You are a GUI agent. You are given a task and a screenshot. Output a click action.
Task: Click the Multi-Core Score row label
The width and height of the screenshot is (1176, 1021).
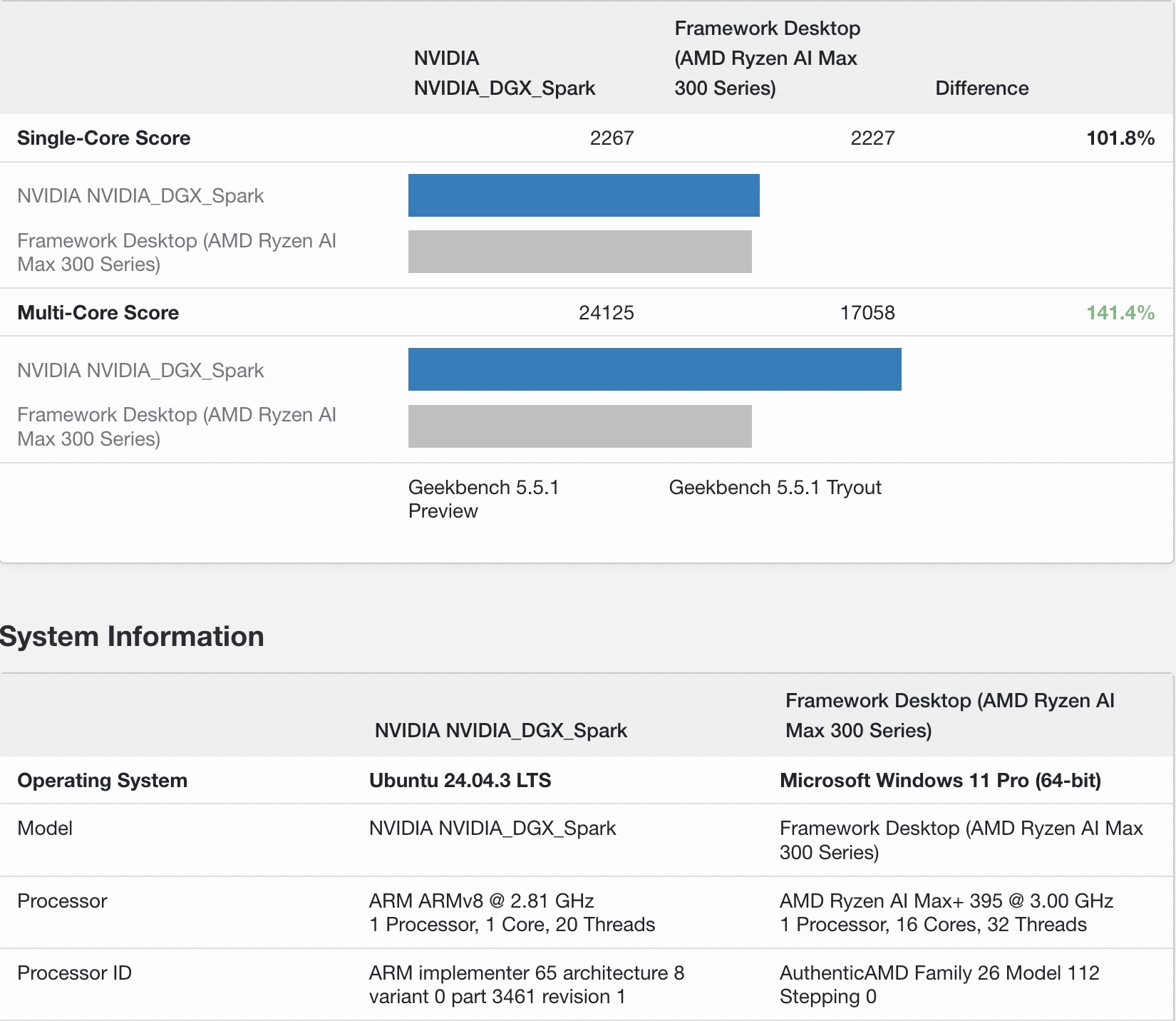[x=98, y=313]
